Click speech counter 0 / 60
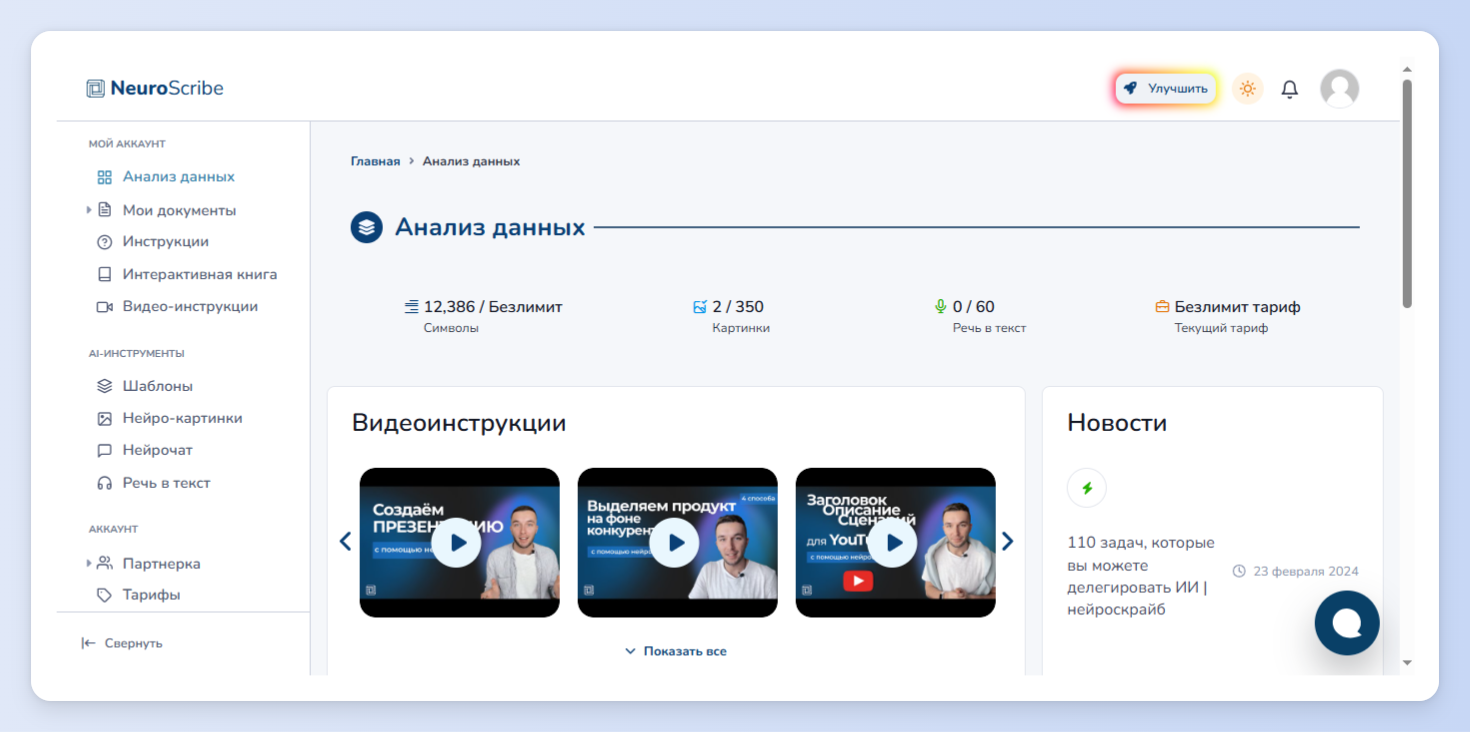Screen dimensions: 1470x732 pyautogui.click(x=974, y=307)
